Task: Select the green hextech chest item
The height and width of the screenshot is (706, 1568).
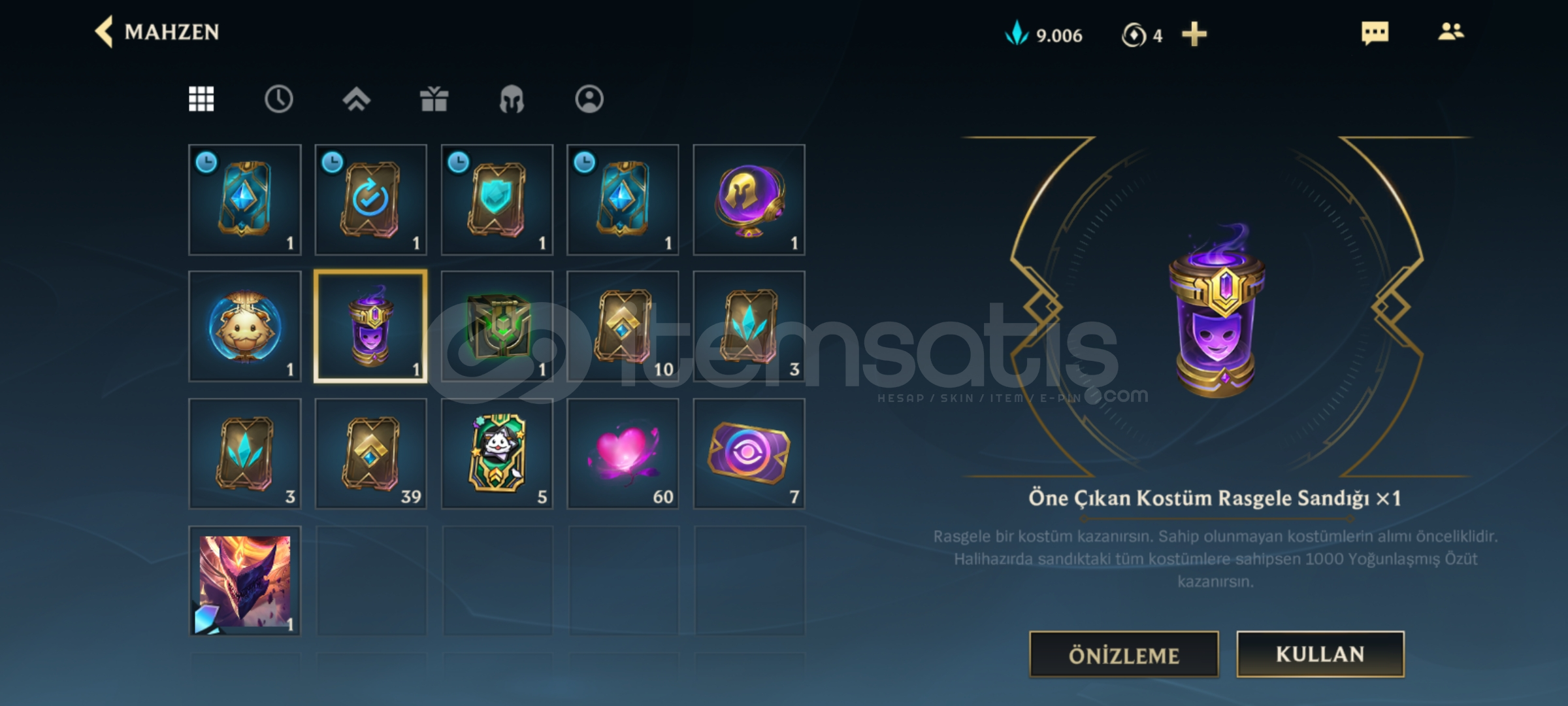Action: pos(497,326)
